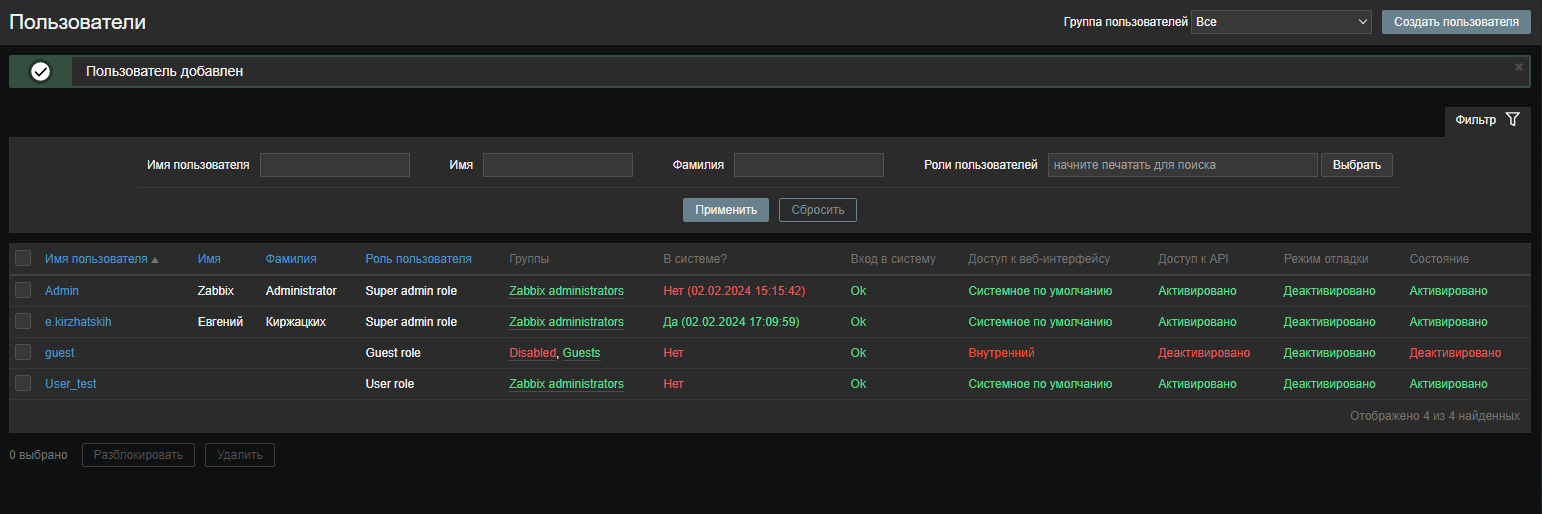Click the Disabled group link for guest
This screenshot has width=1542, height=514.
[532, 353]
